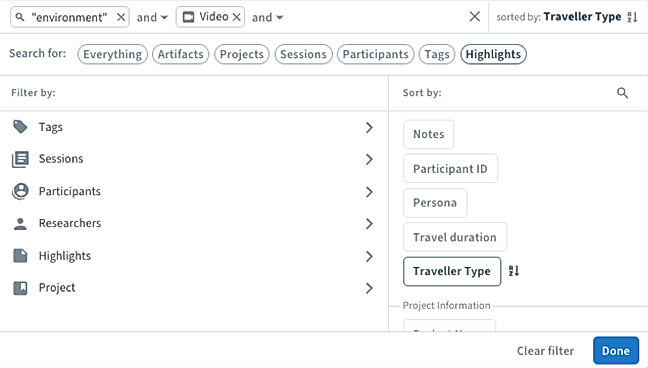Sort by Travel duration
The image size is (648, 368).
coord(455,237)
